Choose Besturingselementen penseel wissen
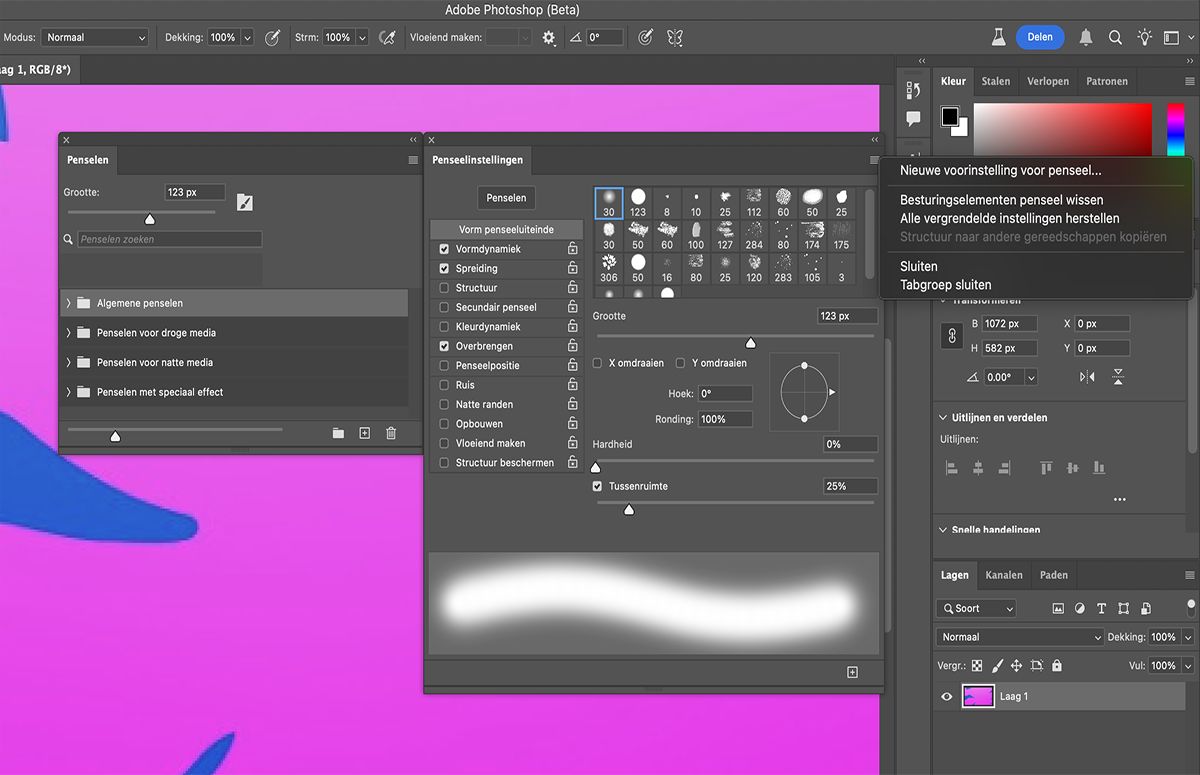 pos(1002,200)
